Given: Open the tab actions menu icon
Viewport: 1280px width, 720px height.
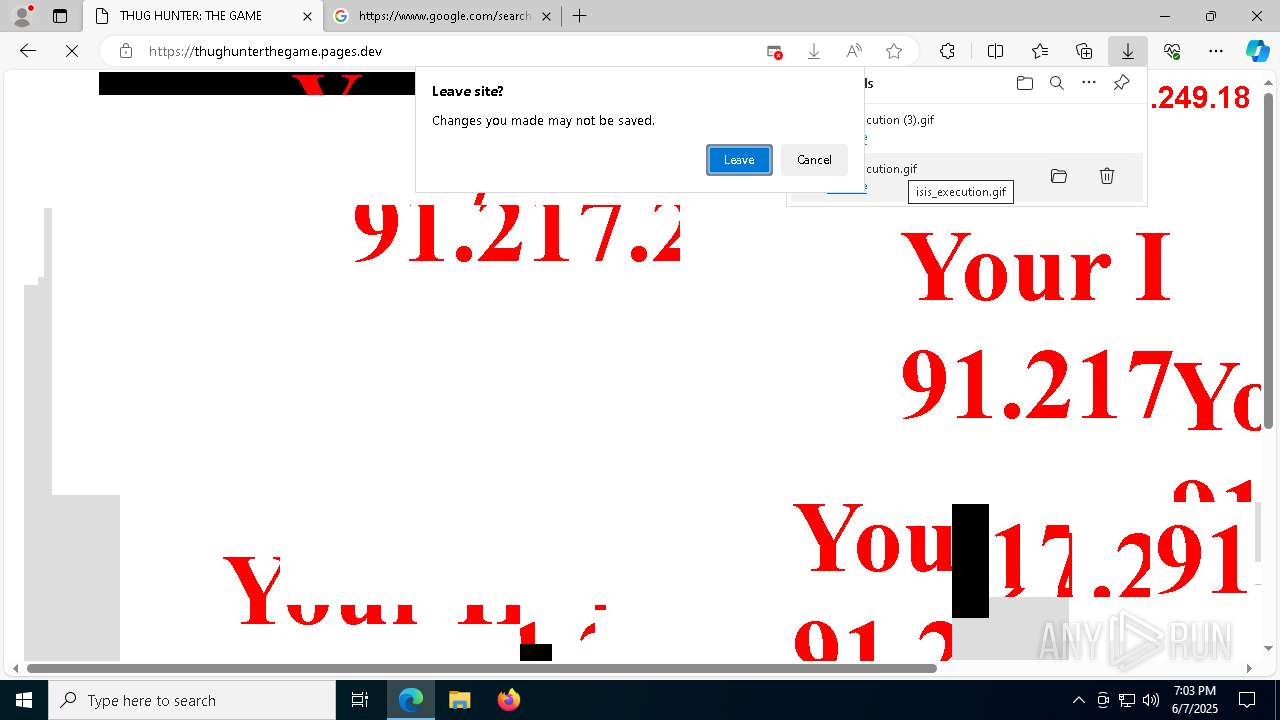Looking at the screenshot, I should (x=60, y=16).
